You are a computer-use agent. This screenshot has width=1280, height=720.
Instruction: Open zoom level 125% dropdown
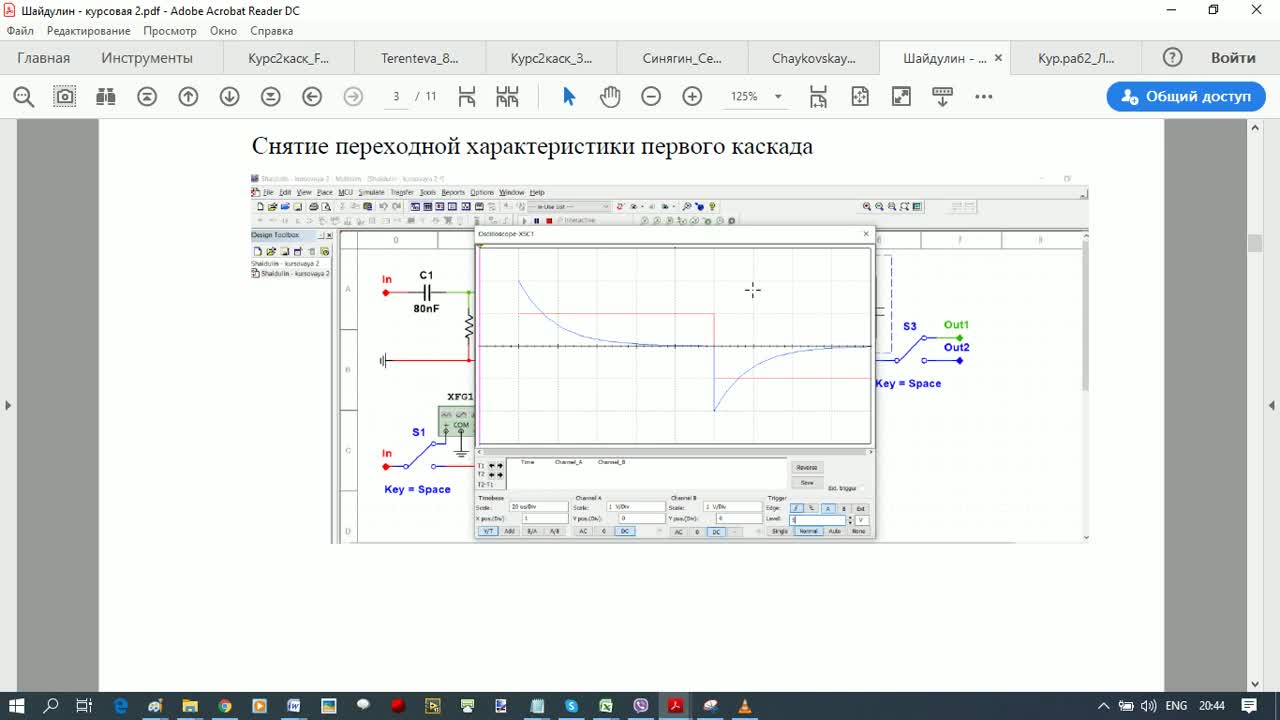click(x=777, y=97)
